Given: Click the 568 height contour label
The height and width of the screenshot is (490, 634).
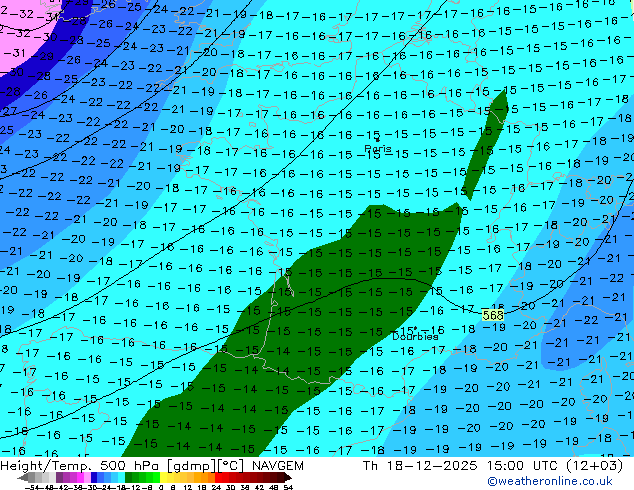Looking at the screenshot, I should 493,315.
